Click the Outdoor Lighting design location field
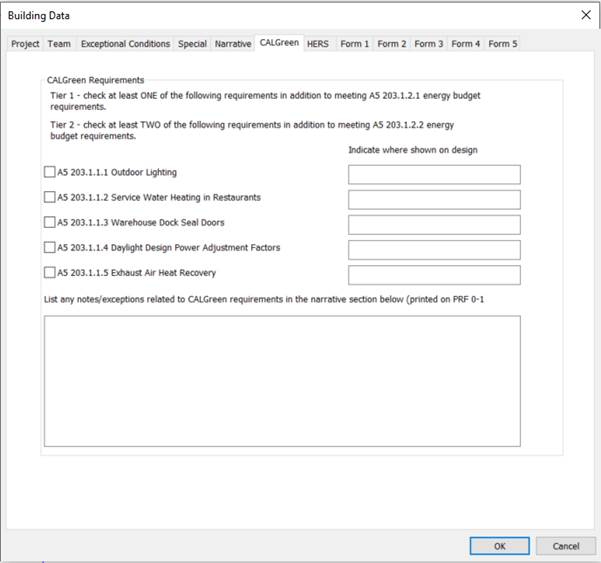This screenshot has height=563, width=601. coord(434,175)
